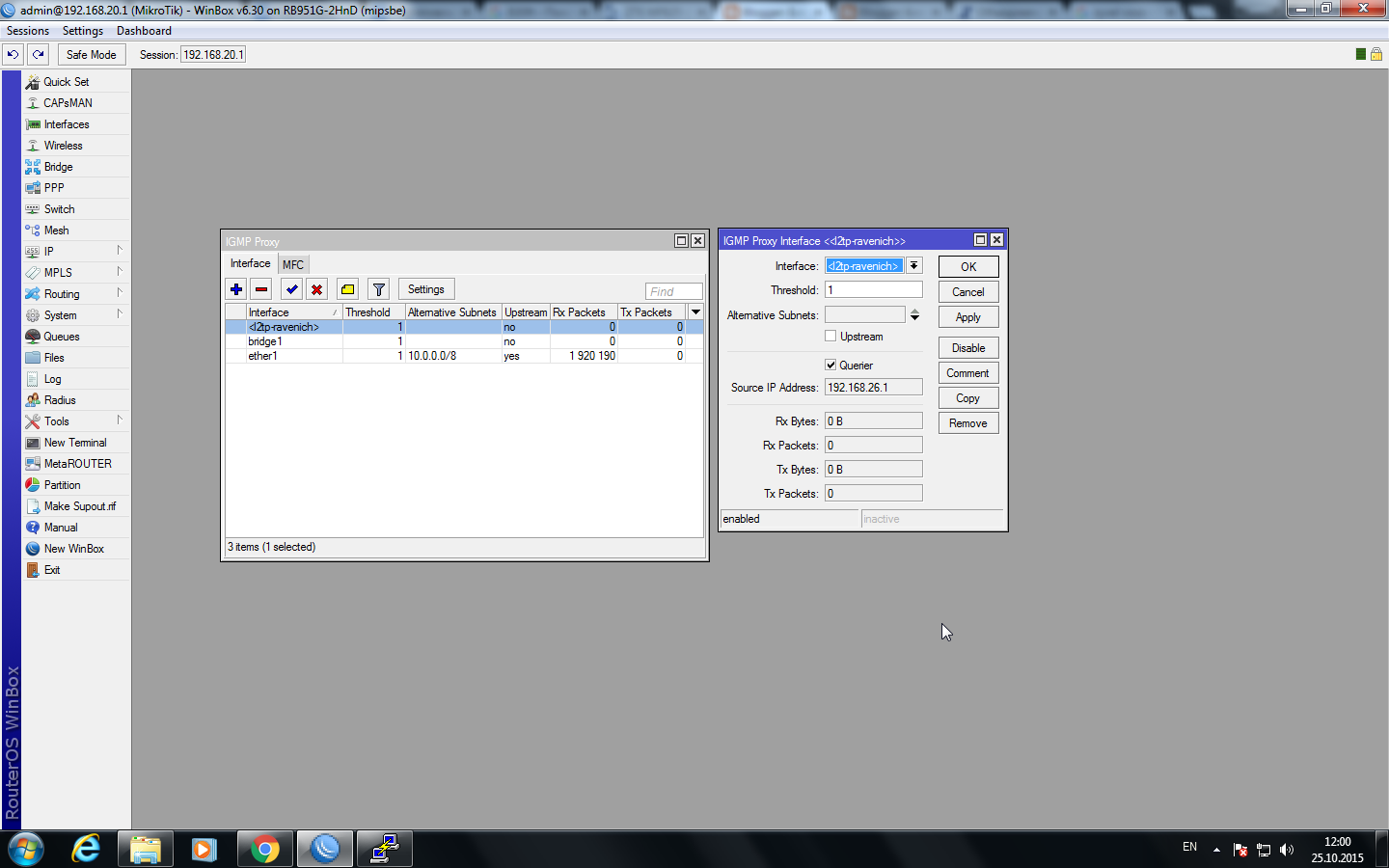
Task: Open Queues in the sidebar
Action: tap(76, 337)
